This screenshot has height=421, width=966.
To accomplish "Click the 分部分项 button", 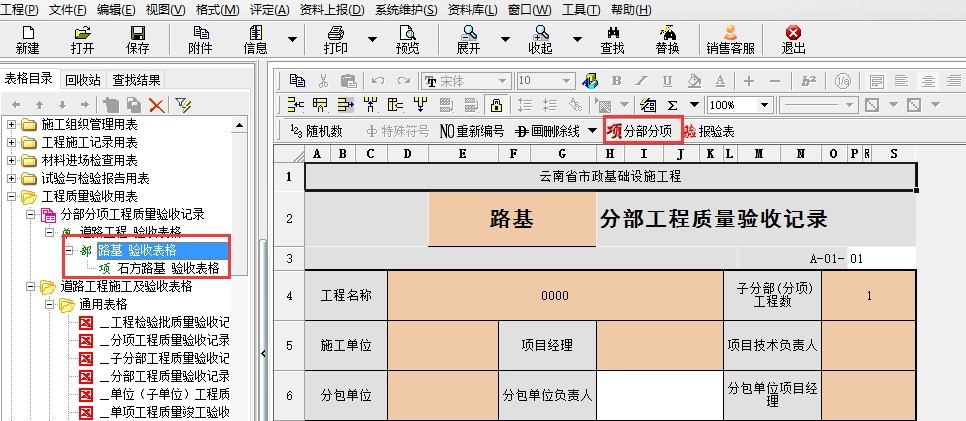I will point(643,130).
